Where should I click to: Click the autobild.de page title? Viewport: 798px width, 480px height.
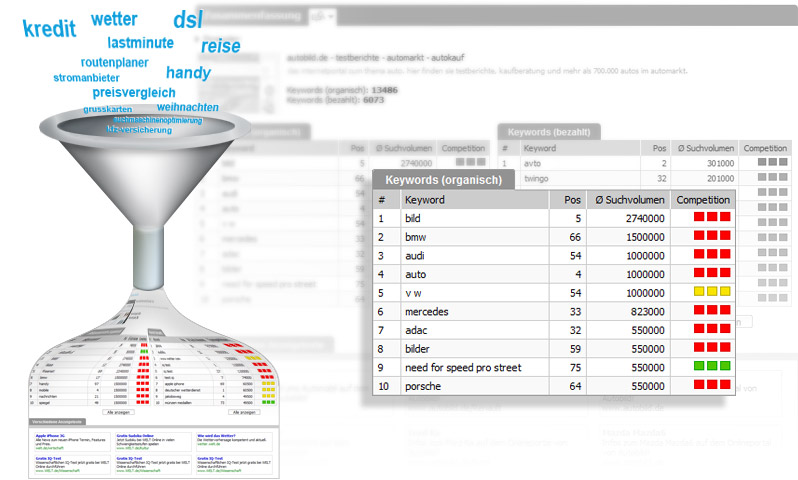click(x=375, y=58)
